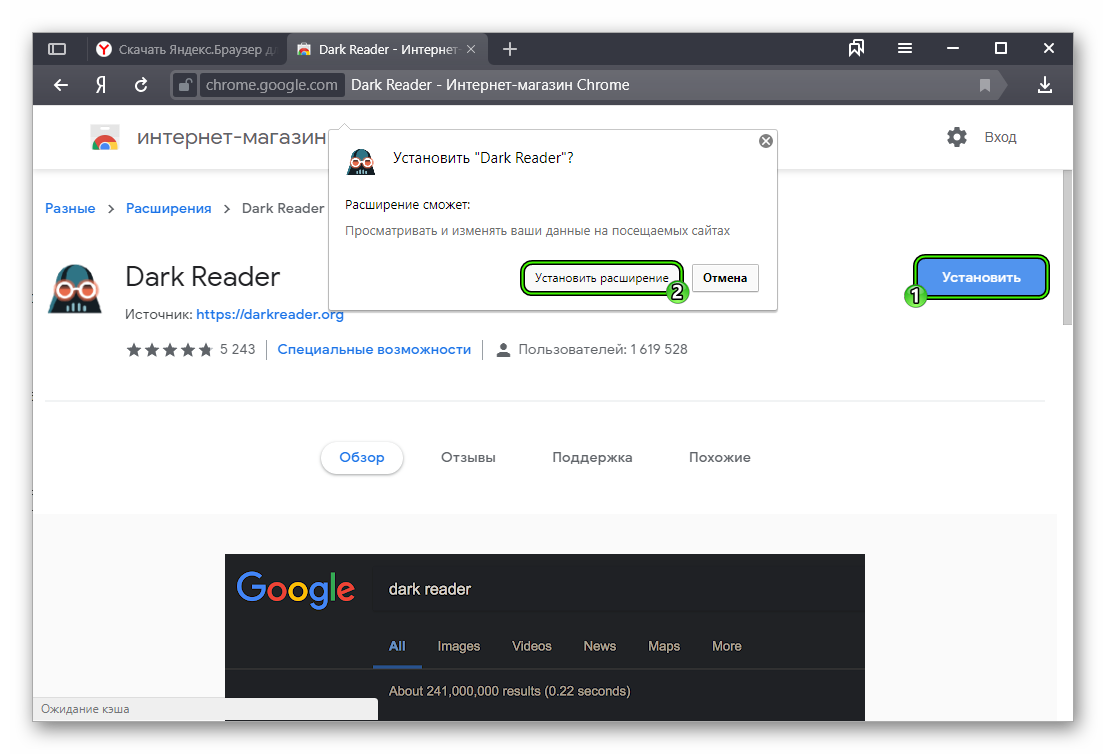Toggle the side panel icon
The height and width of the screenshot is (754, 1106).
click(57, 49)
